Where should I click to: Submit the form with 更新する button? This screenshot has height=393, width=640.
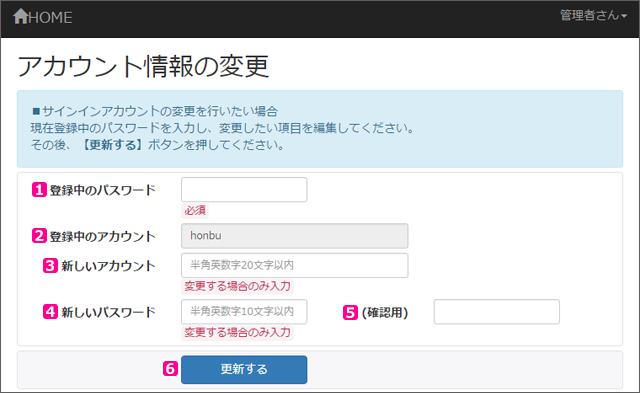pos(244,369)
